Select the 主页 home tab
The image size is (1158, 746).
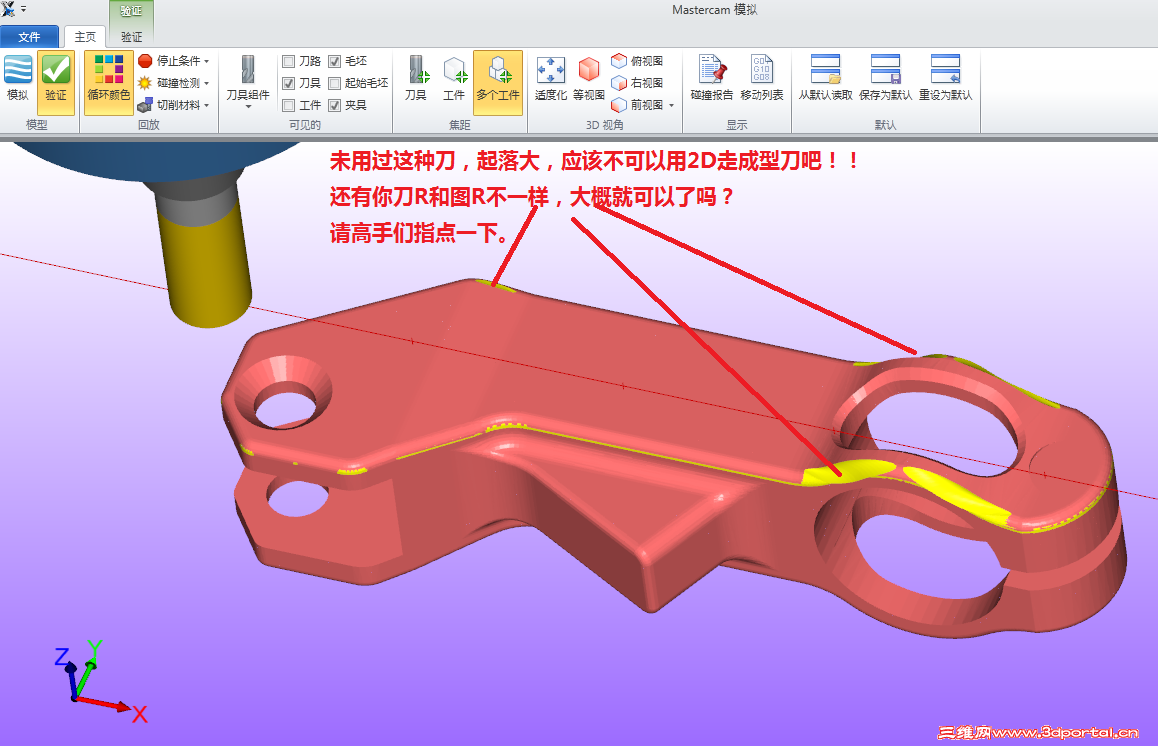[85, 37]
